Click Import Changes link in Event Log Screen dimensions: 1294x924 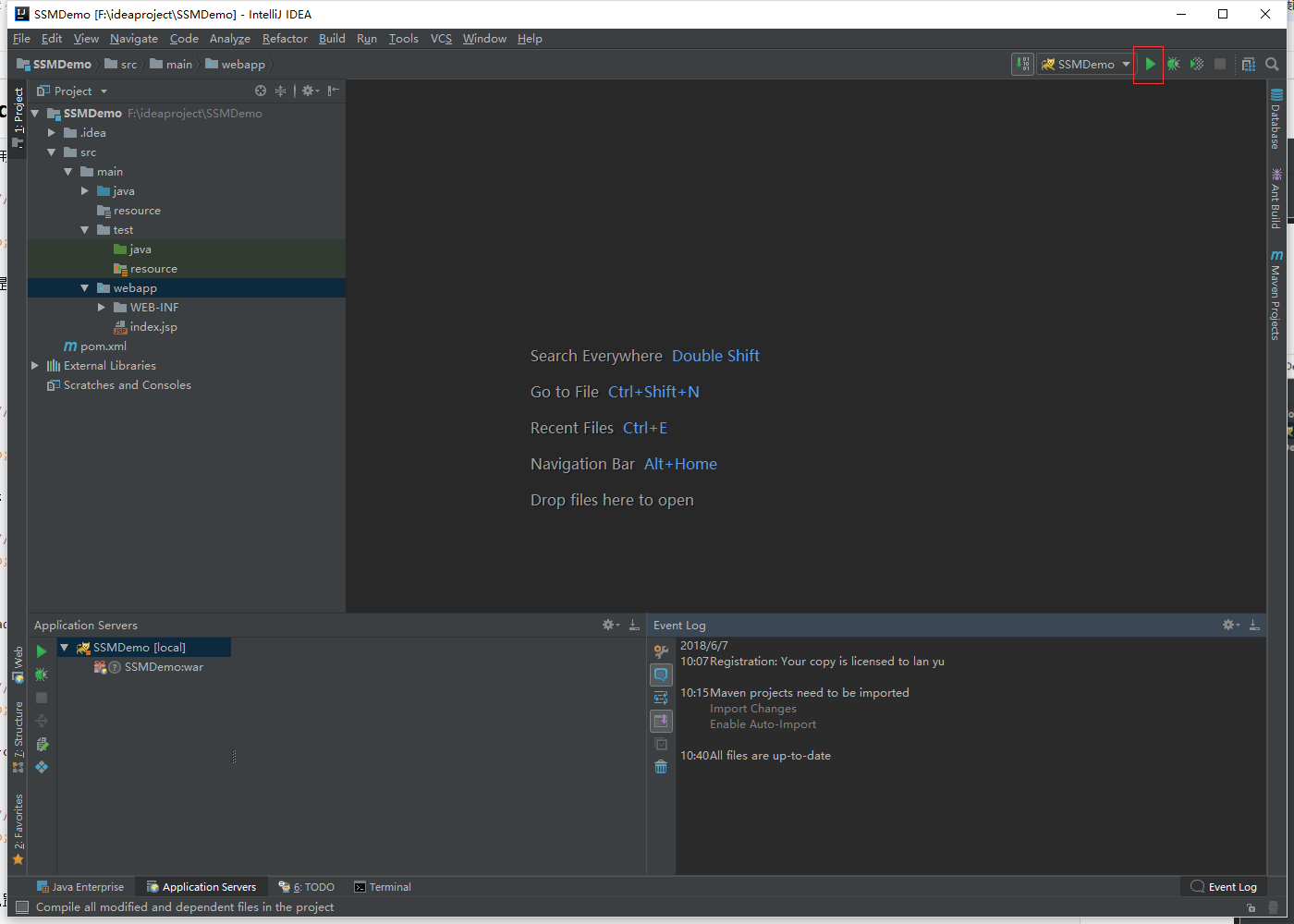pos(752,709)
